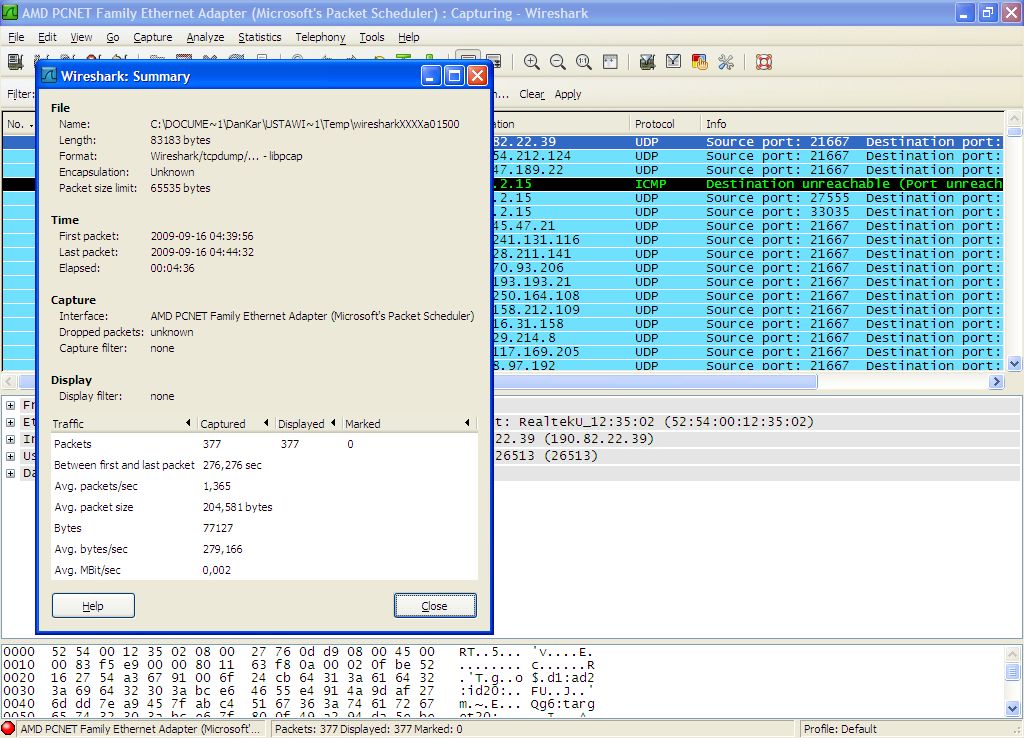1024x738 pixels.
Task: Click the Captured column header arrow
Action: [266, 423]
